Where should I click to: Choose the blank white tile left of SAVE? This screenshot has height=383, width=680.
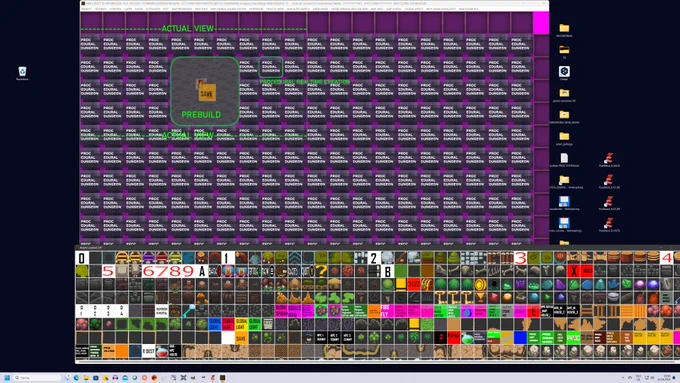[x=228, y=338]
